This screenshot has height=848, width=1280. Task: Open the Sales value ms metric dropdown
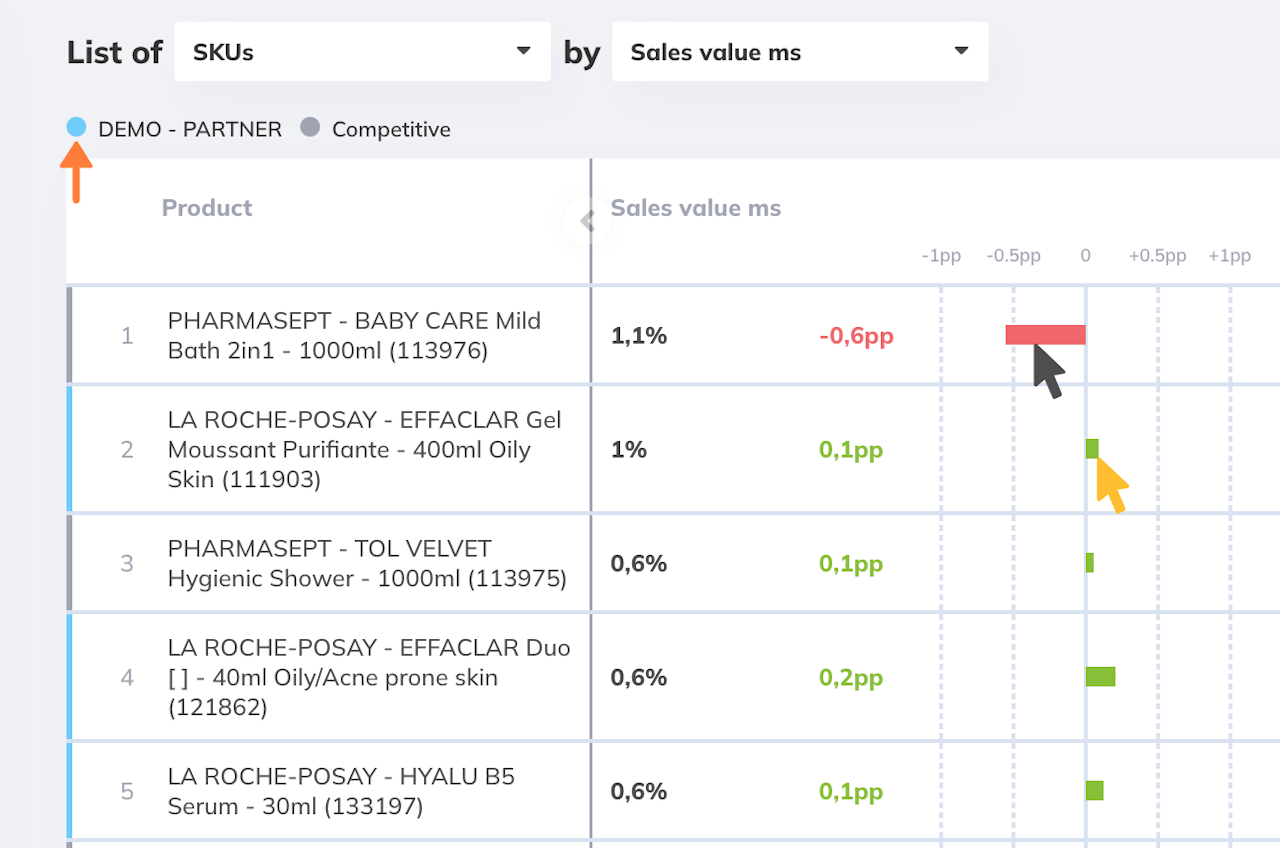(x=799, y=52)
